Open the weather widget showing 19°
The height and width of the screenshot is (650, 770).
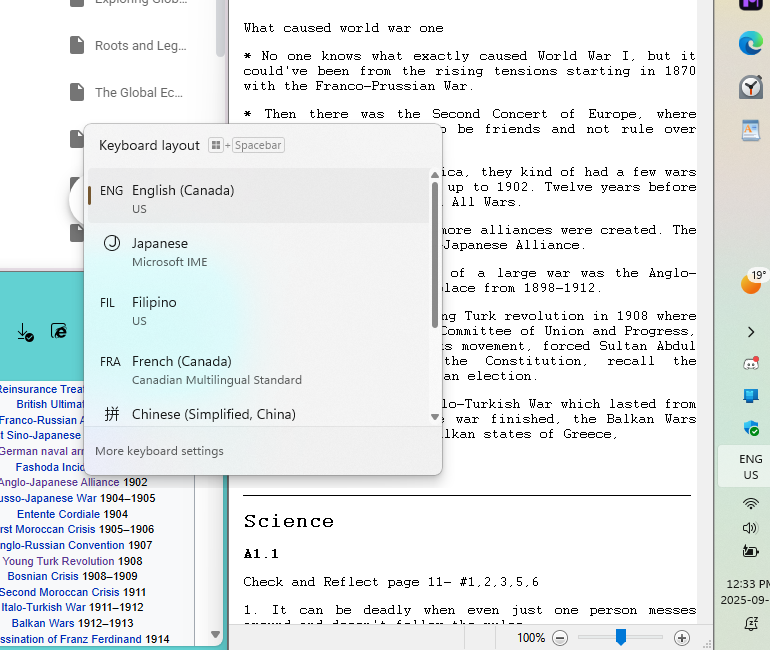point(753,281)
